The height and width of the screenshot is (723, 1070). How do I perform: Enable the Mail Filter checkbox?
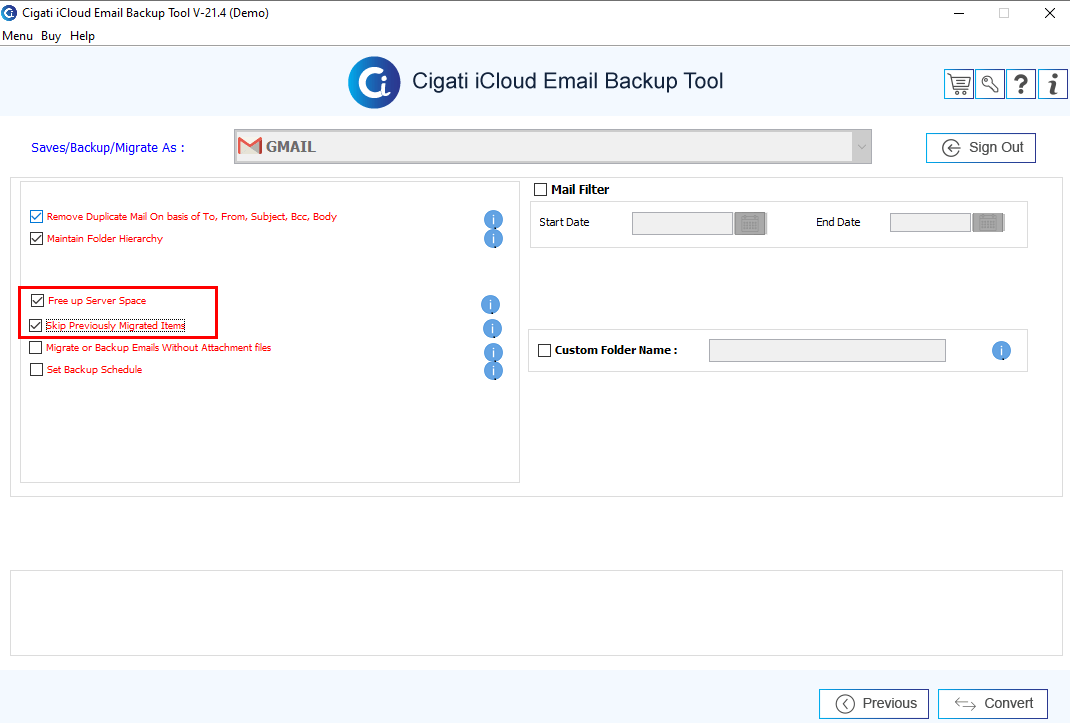point(540,189)
